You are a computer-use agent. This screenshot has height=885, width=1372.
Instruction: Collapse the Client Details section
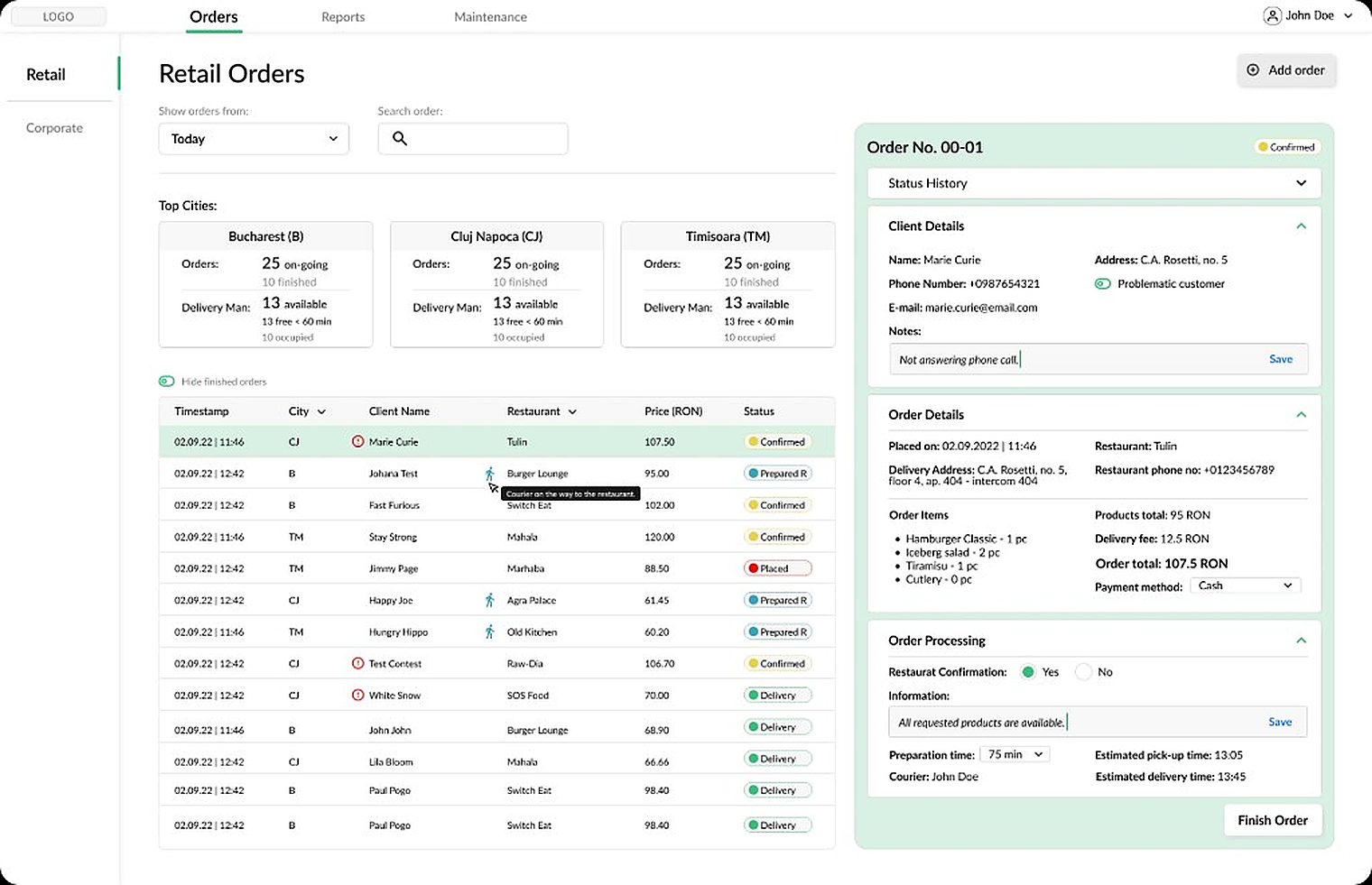[x=1301, y=226]
